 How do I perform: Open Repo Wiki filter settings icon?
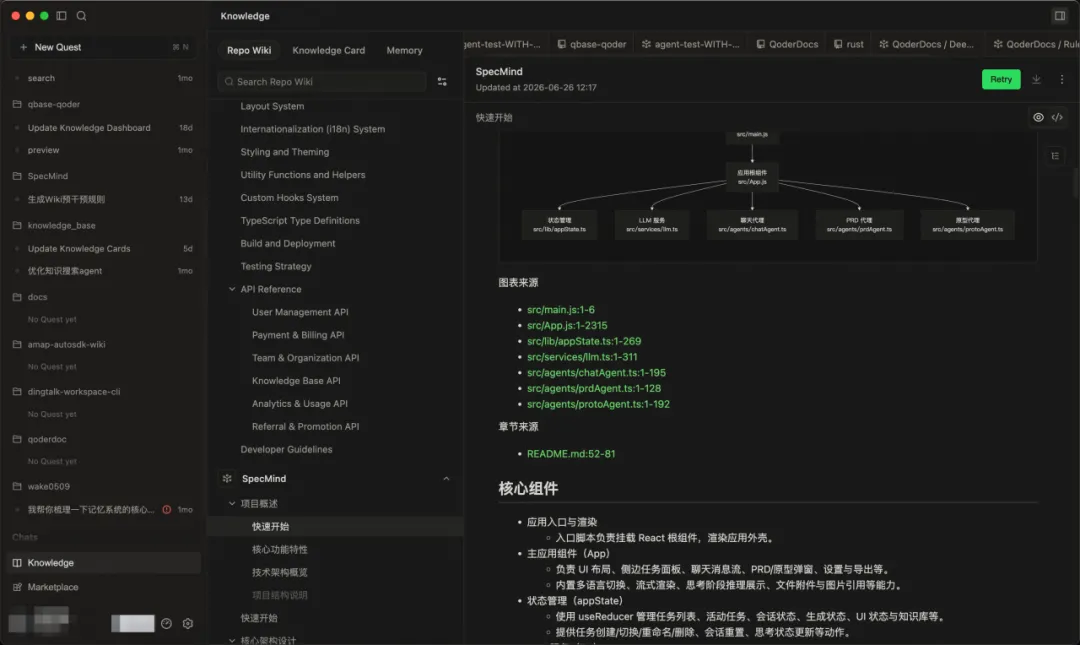(x=442, y=81)
